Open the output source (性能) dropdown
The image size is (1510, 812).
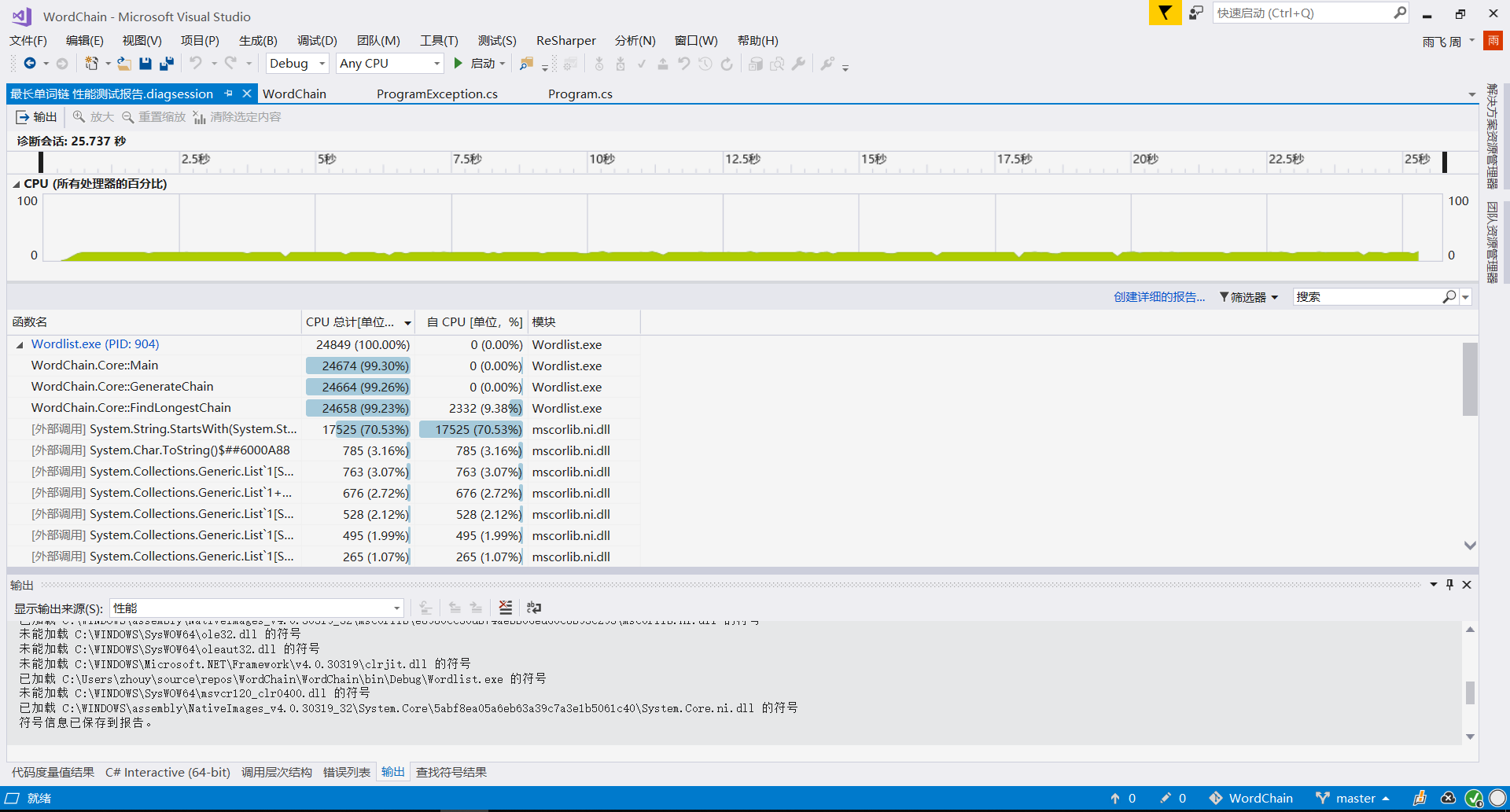pyautogui.click(x=257, y=608)
